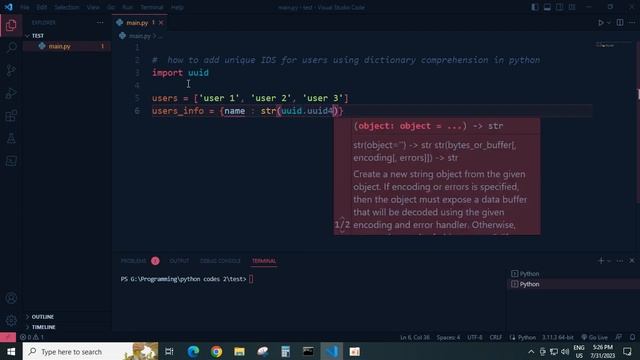Image resolution: width=640 pixels, height=360 pixels.
Task: Click errors and warnings status indicator
Action: (32, 337)
